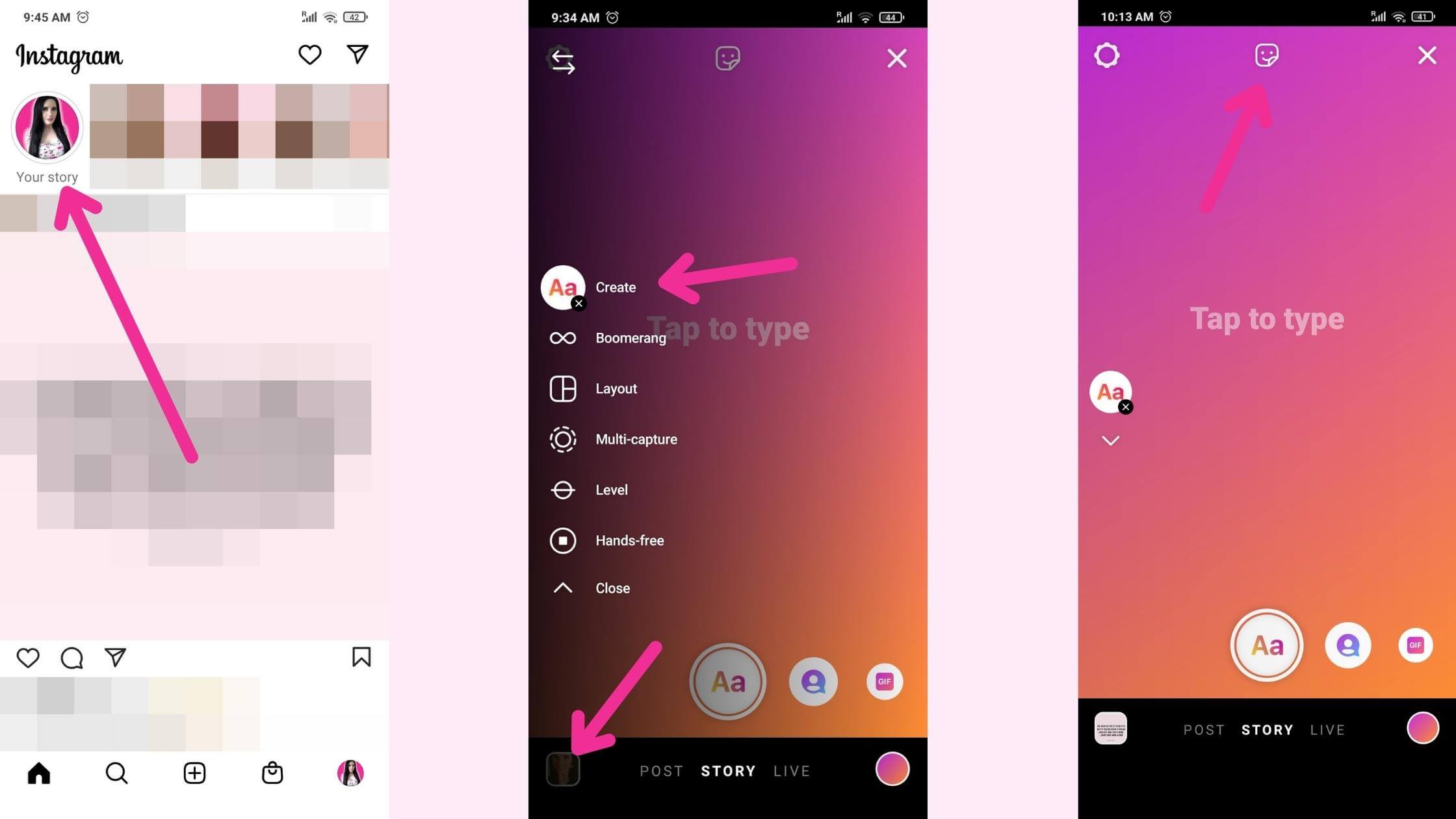Select the Hands-free mode icon
The width and height of the screenshot is (1456, 819).
561,539
